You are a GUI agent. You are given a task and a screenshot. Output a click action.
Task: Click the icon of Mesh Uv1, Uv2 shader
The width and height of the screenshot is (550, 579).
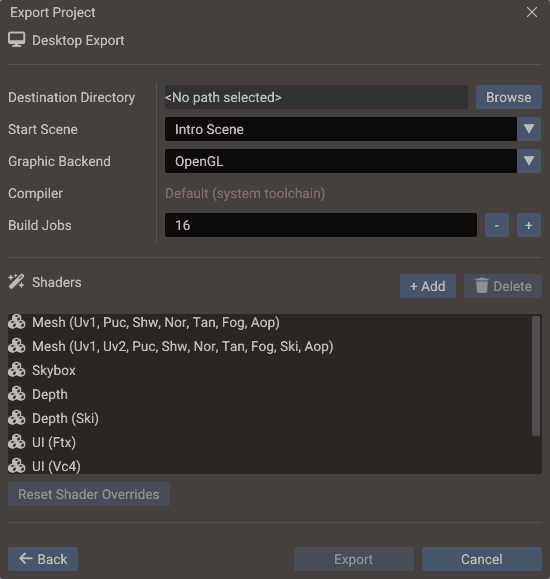click(17, 346)
